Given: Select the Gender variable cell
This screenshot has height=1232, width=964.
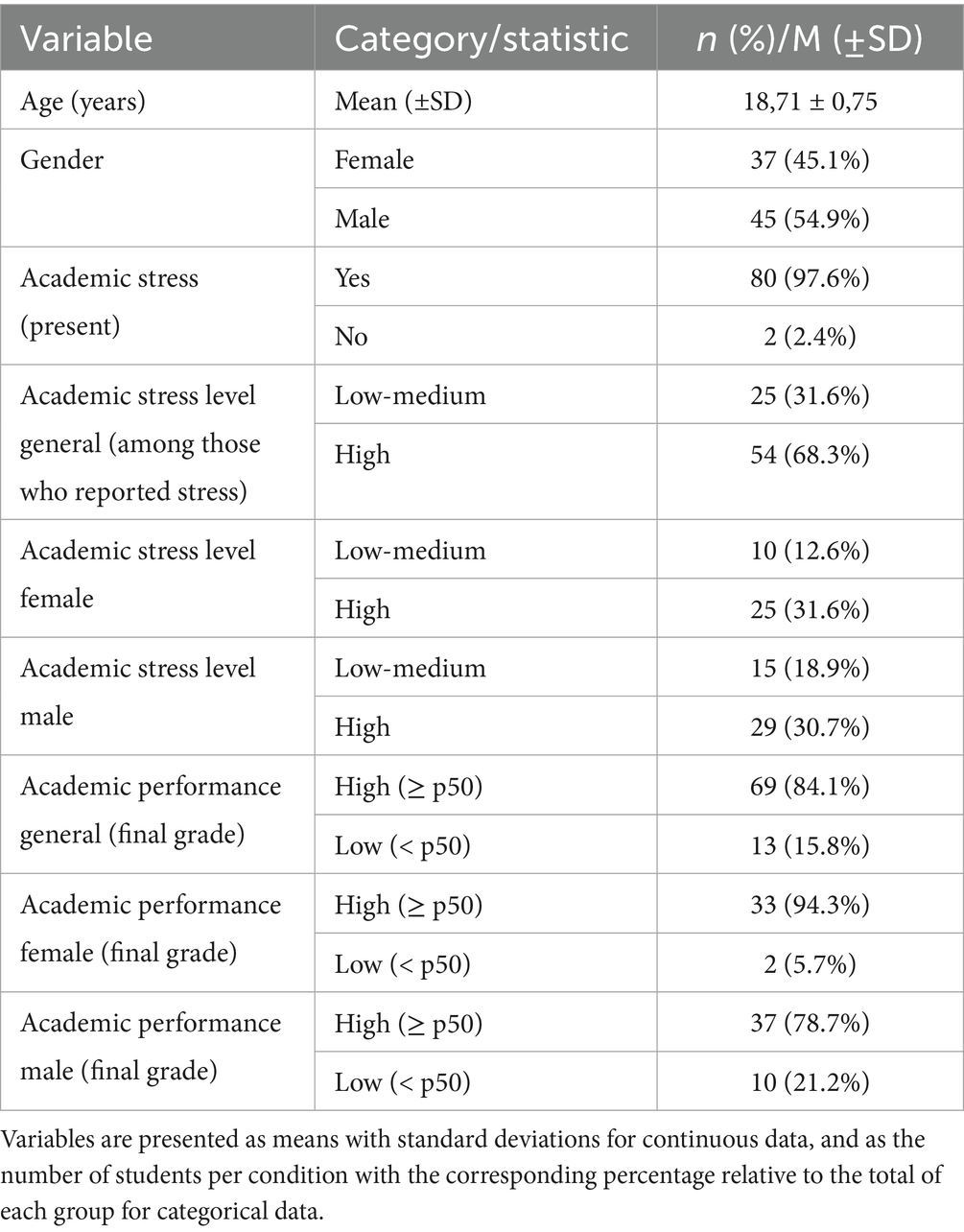Looking at the screenshot, I should click(x=61, y=159).
